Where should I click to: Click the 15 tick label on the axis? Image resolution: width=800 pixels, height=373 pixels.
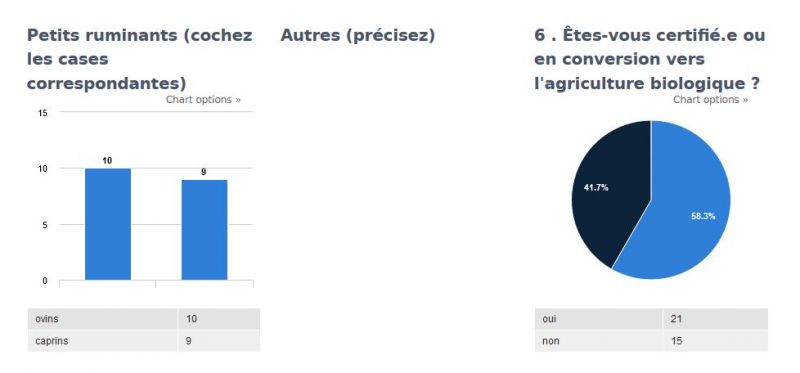[43, 113]
